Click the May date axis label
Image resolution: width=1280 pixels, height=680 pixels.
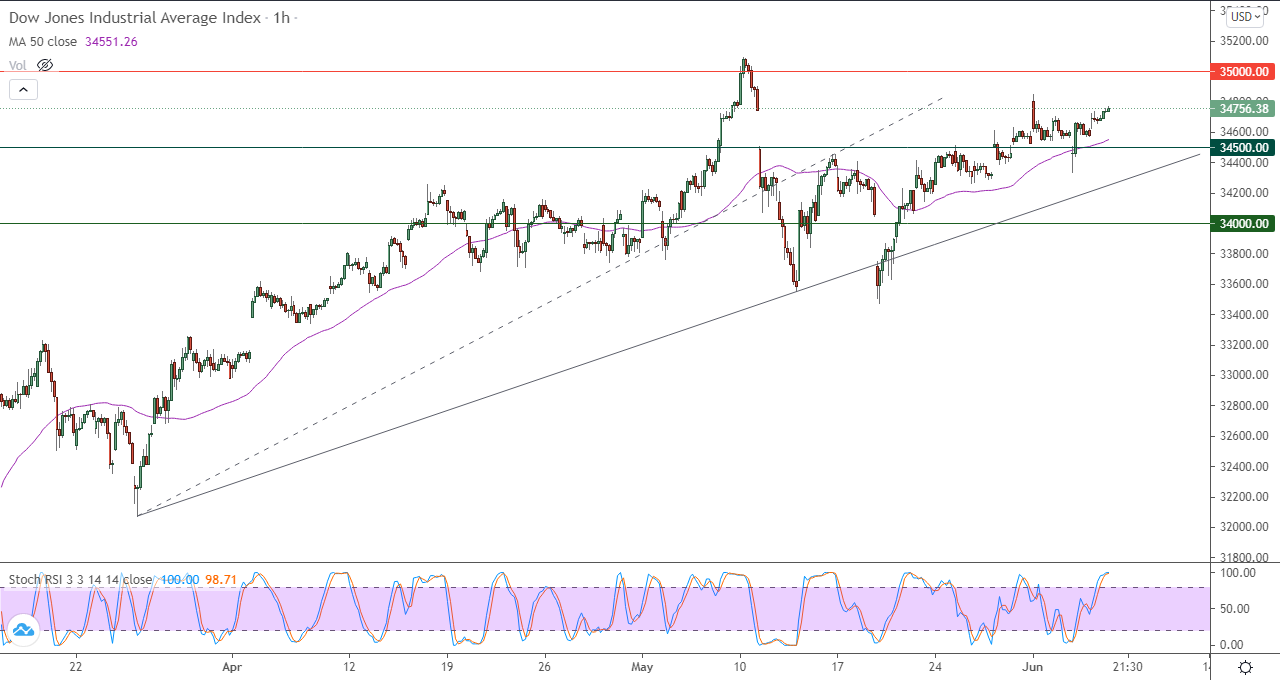pos(642,665)
